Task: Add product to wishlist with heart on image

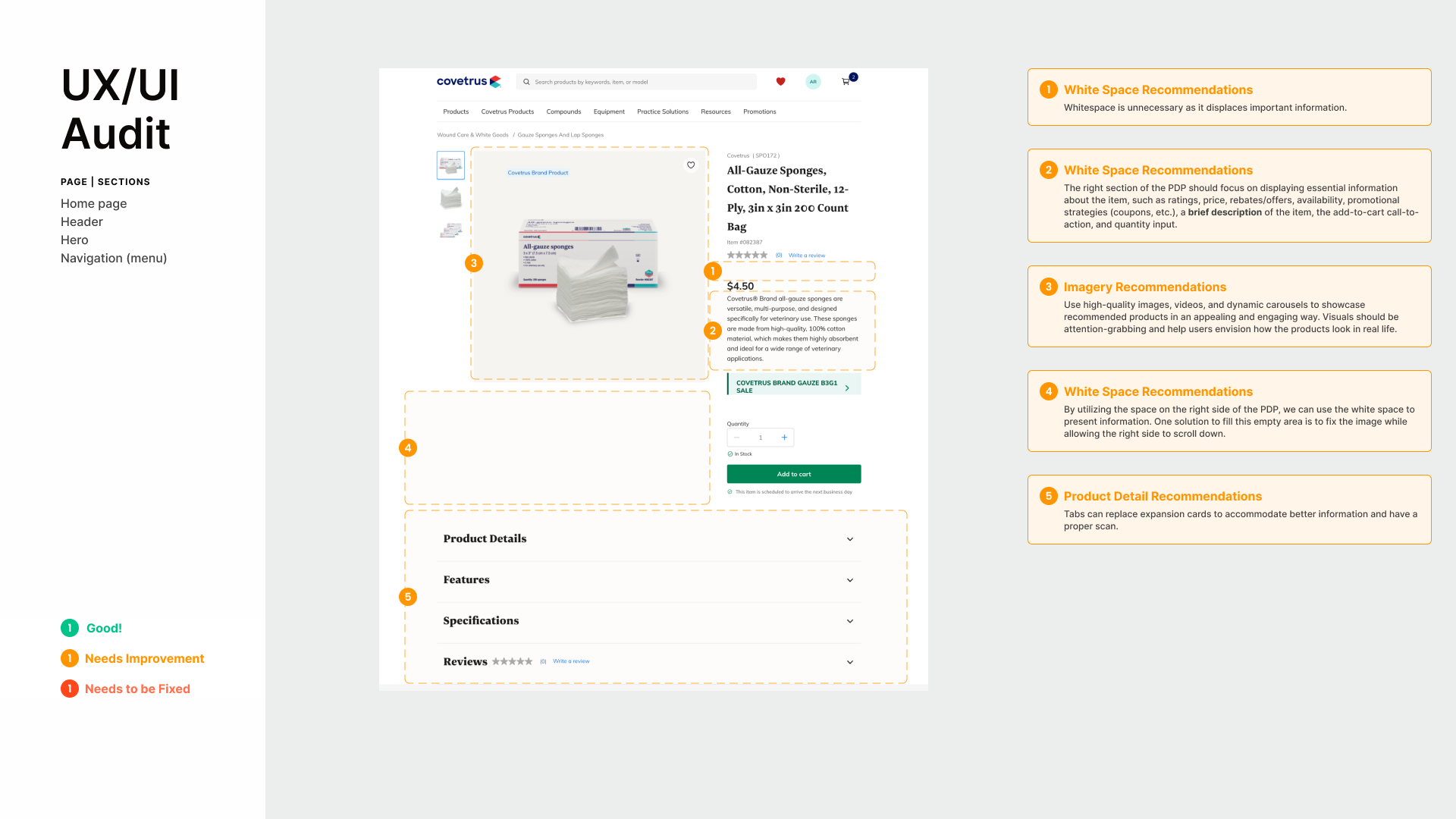Action: (x=691, y=165)
